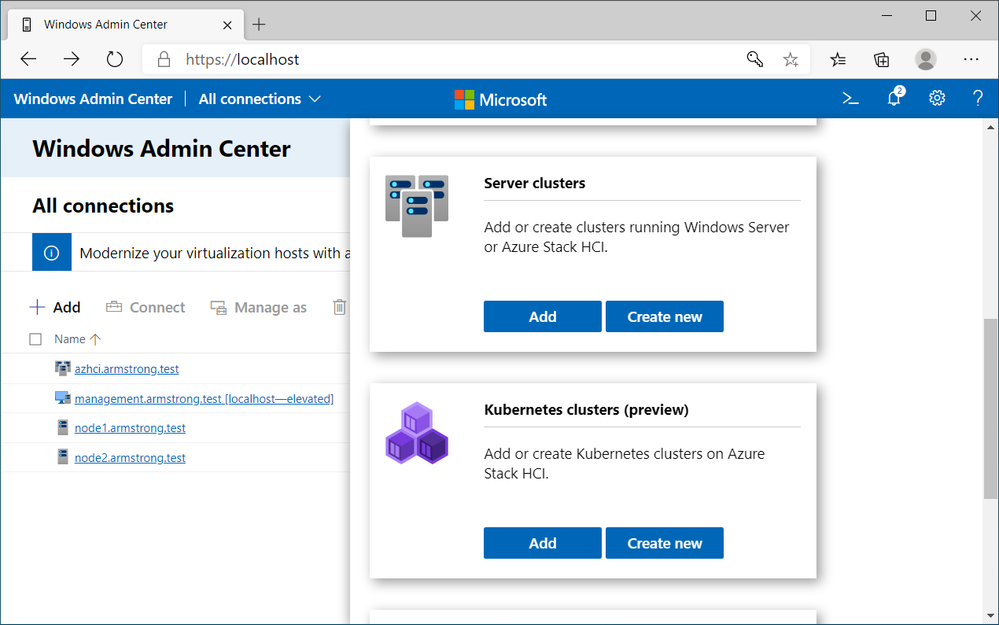Add this page to favorites star
The image size is (999, 625).
[x=791, y=60]
